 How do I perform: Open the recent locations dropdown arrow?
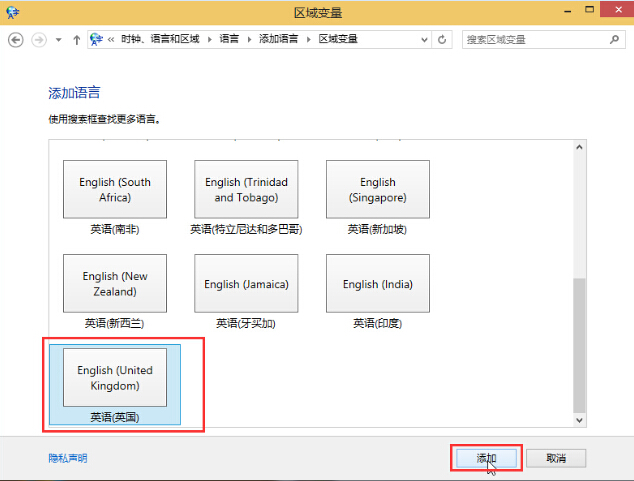tap(59, 39)
